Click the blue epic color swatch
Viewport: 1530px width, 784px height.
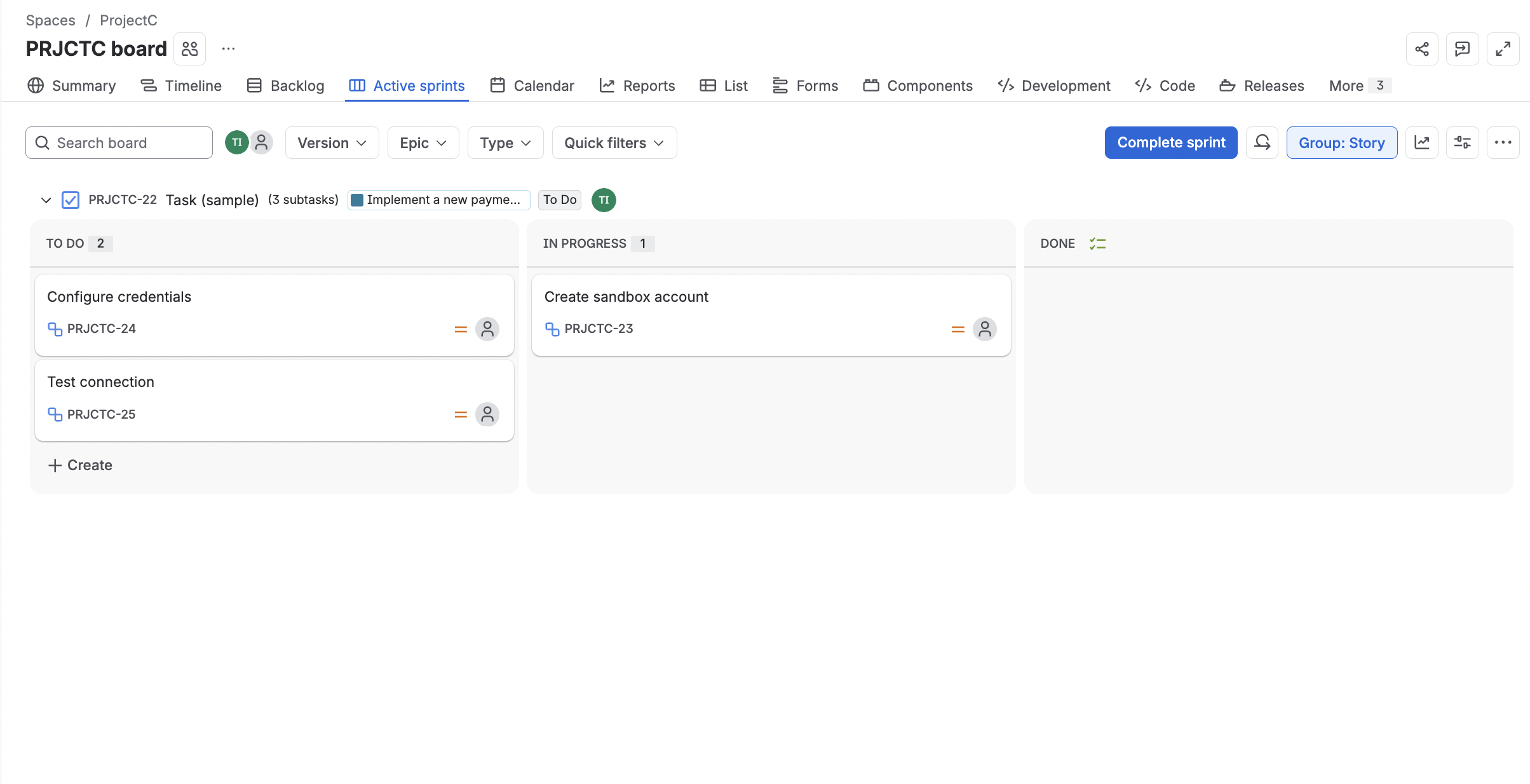[357, 200]
